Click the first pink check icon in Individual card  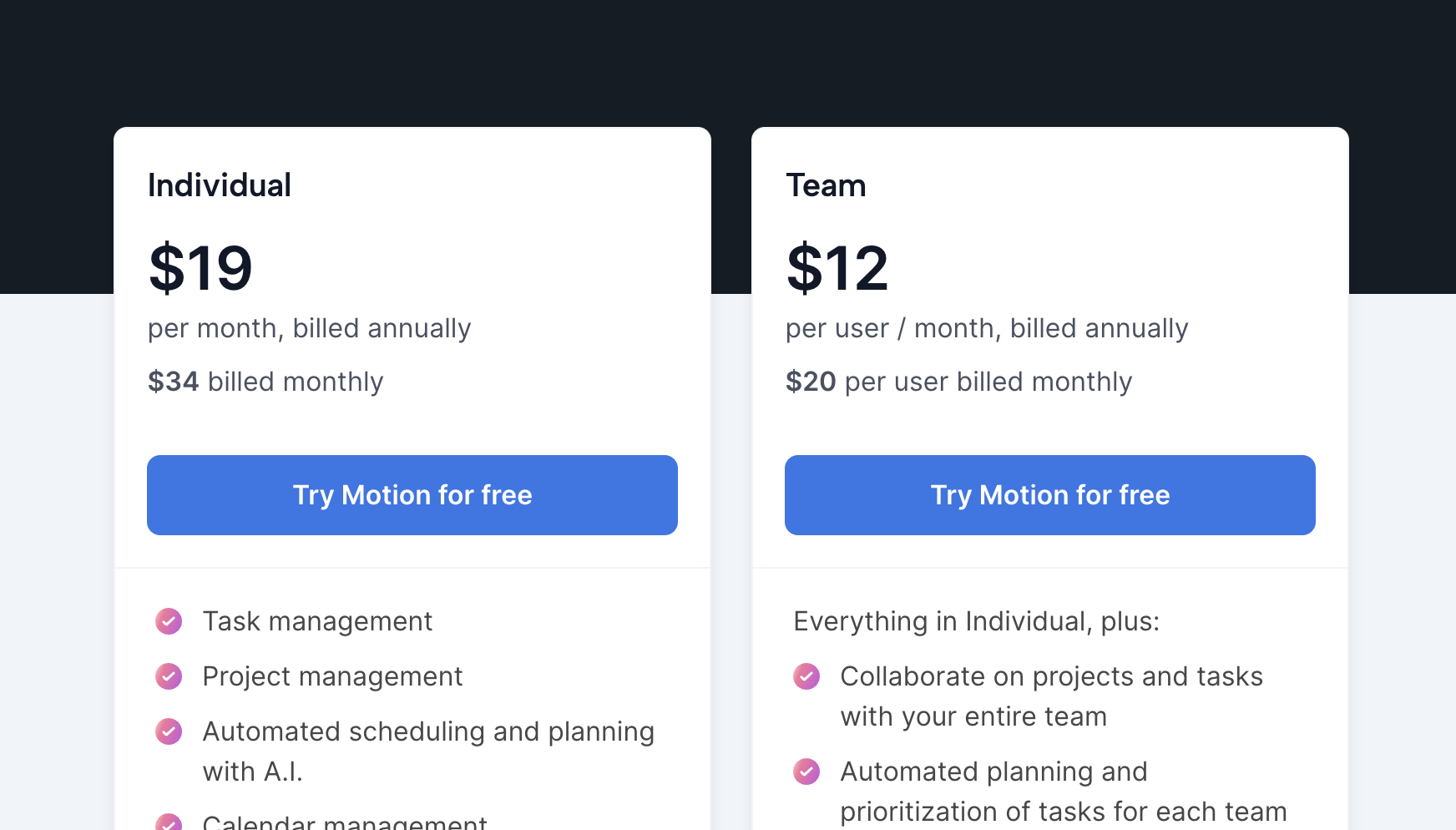169,621
